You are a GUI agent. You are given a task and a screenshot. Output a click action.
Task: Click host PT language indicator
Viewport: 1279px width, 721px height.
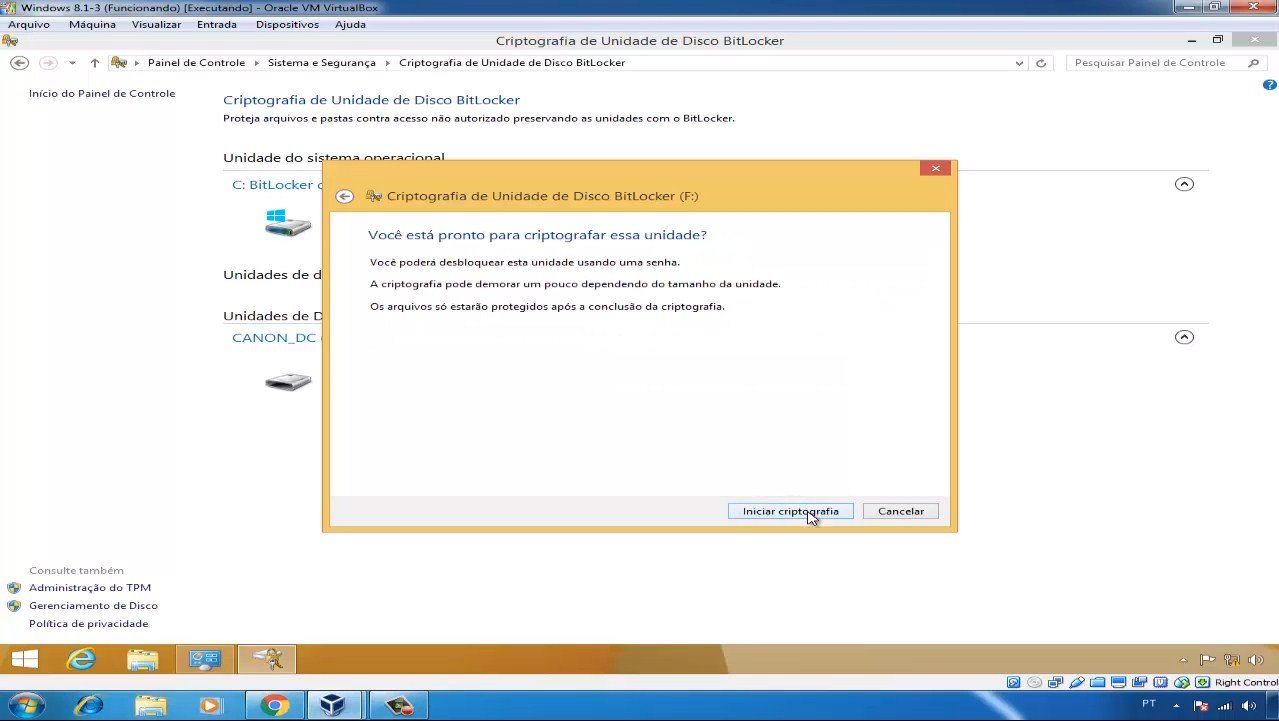point(1149,704)
